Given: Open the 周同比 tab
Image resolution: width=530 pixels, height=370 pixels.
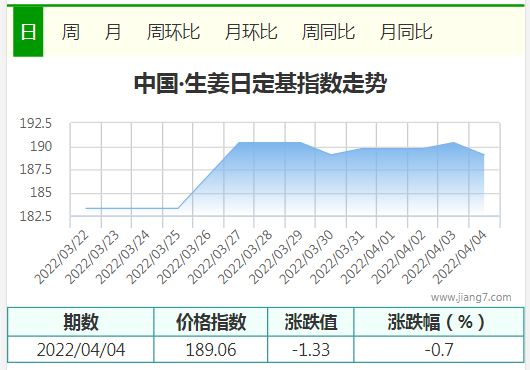Looking at the screenshot, I should 328,32.
